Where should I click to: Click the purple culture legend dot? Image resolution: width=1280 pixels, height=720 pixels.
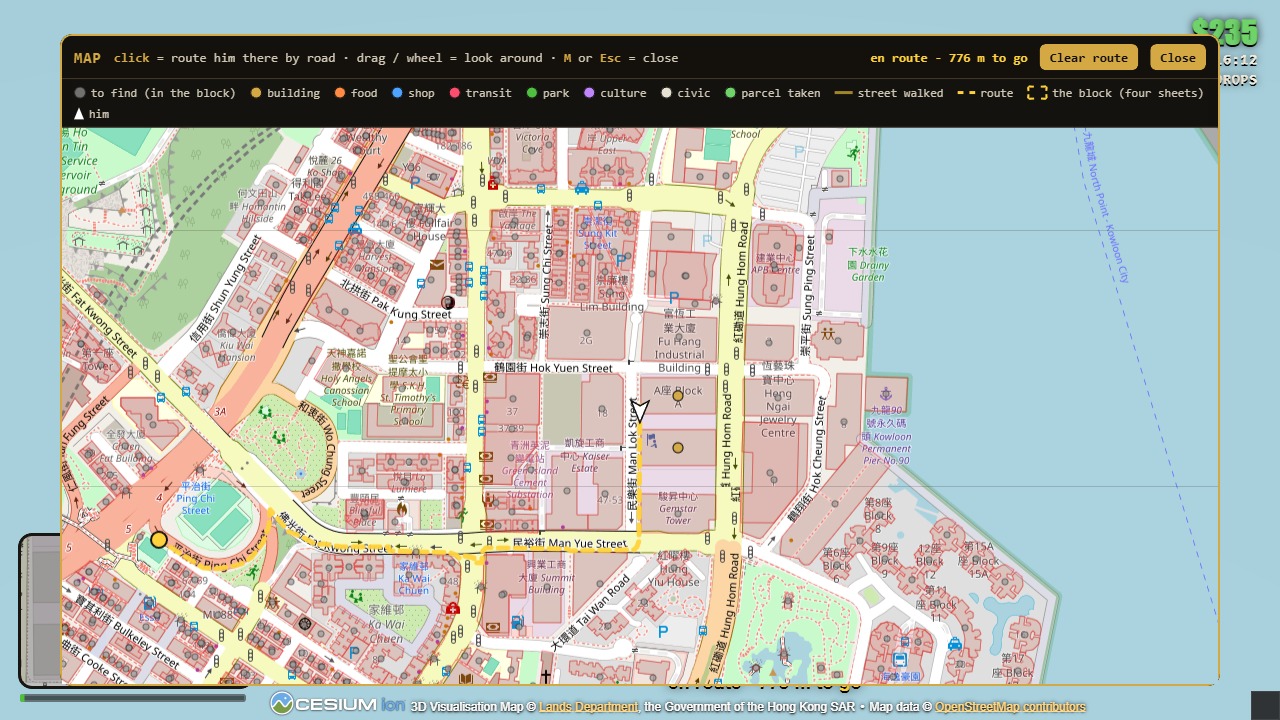coord(589,93)
